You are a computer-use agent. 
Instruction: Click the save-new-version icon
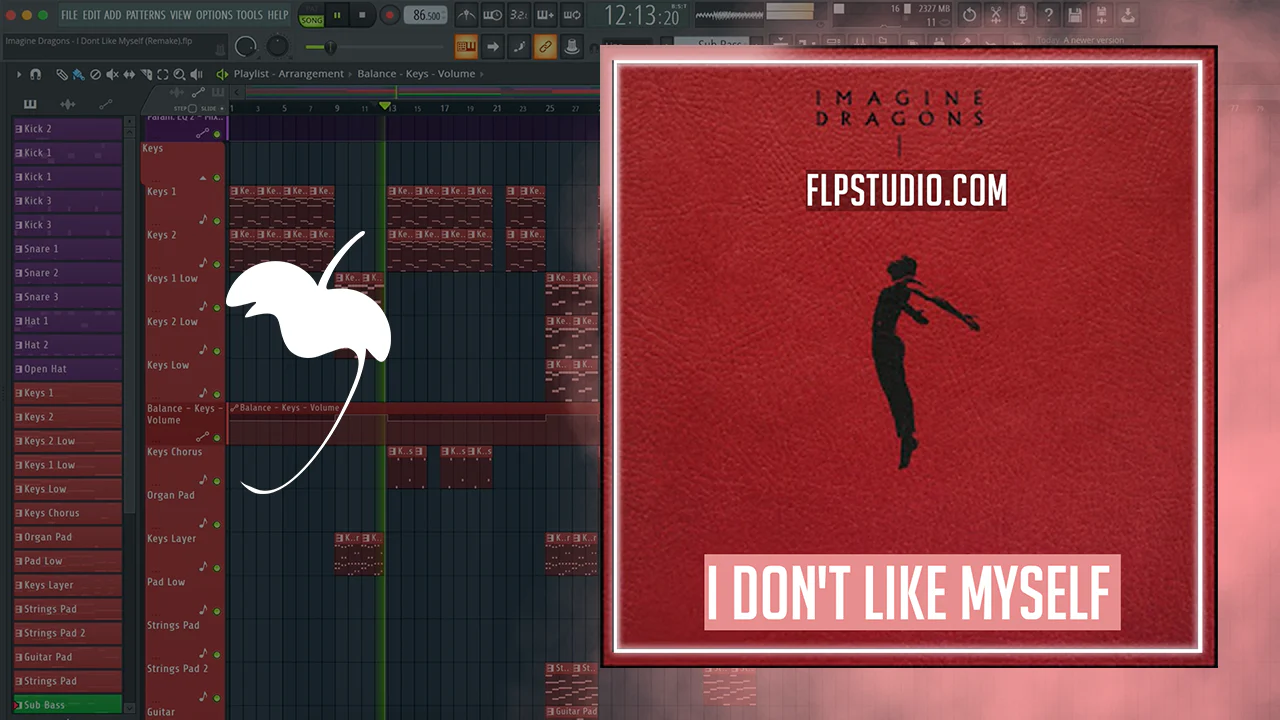click(x=1101, y=15)
